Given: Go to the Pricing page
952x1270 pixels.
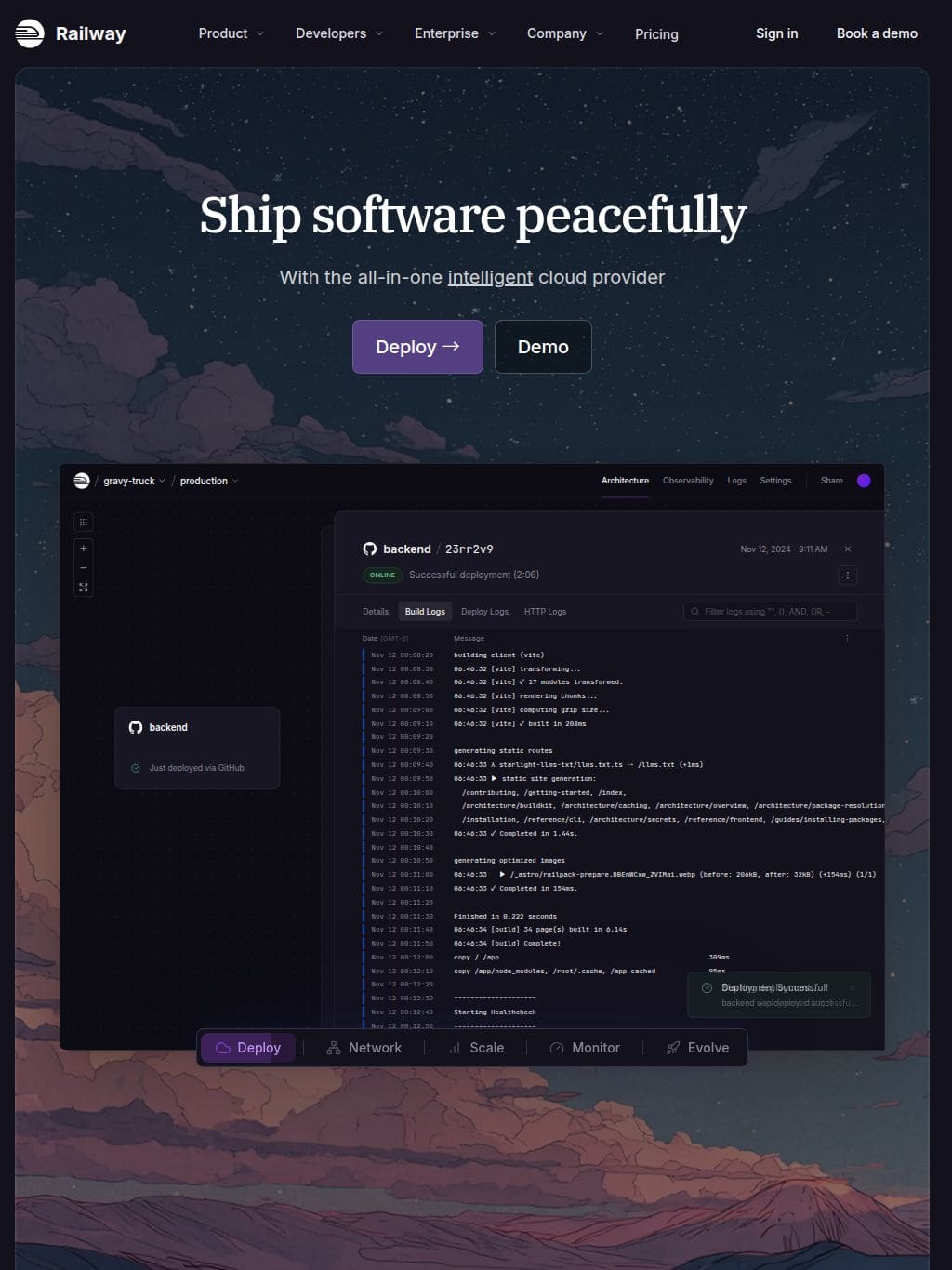Looking at the screenshot, I should [x=656, y=33].
